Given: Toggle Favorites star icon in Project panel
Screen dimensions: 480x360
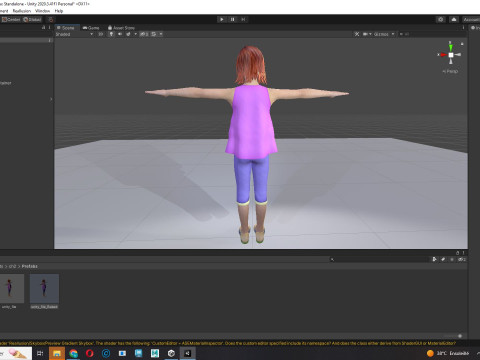Looking at the screenshot, I should (x=452, y=259).
